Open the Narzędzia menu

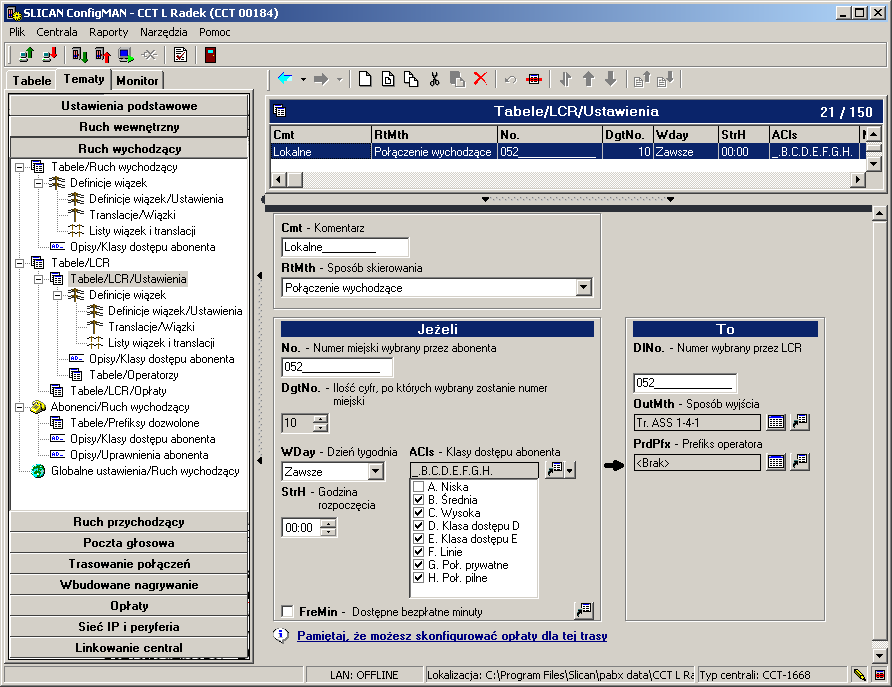coord(164,32)
